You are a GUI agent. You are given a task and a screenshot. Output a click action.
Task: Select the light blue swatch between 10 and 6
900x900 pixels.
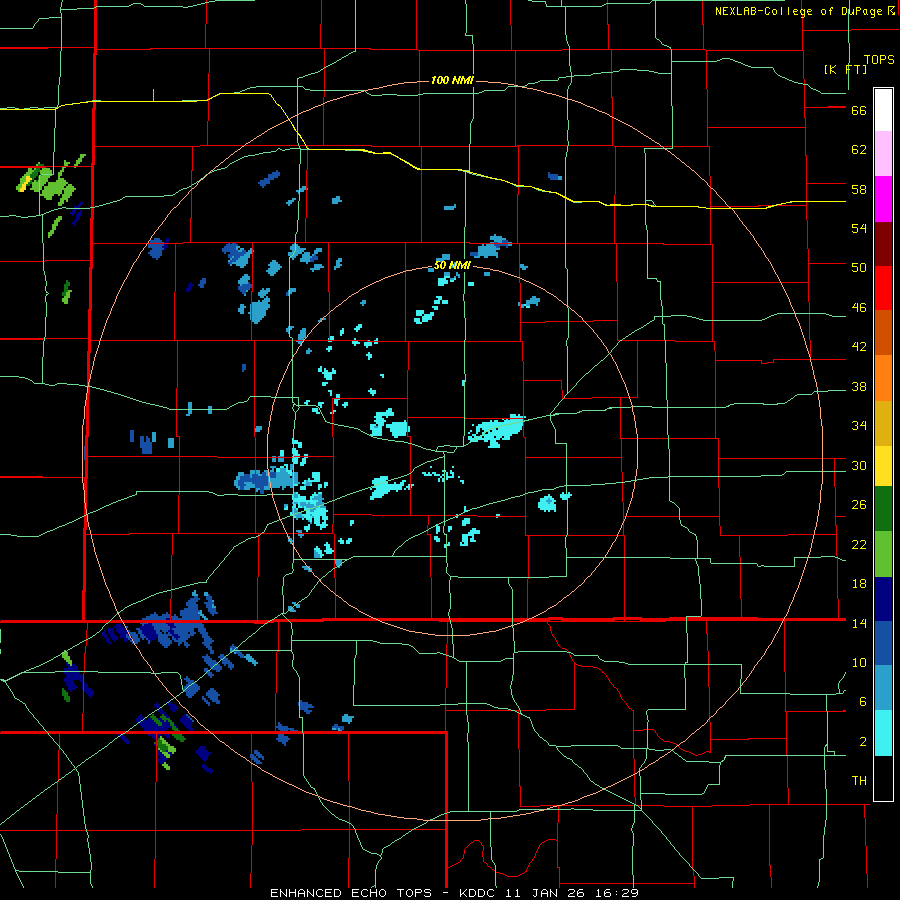(x=883, y=688)
